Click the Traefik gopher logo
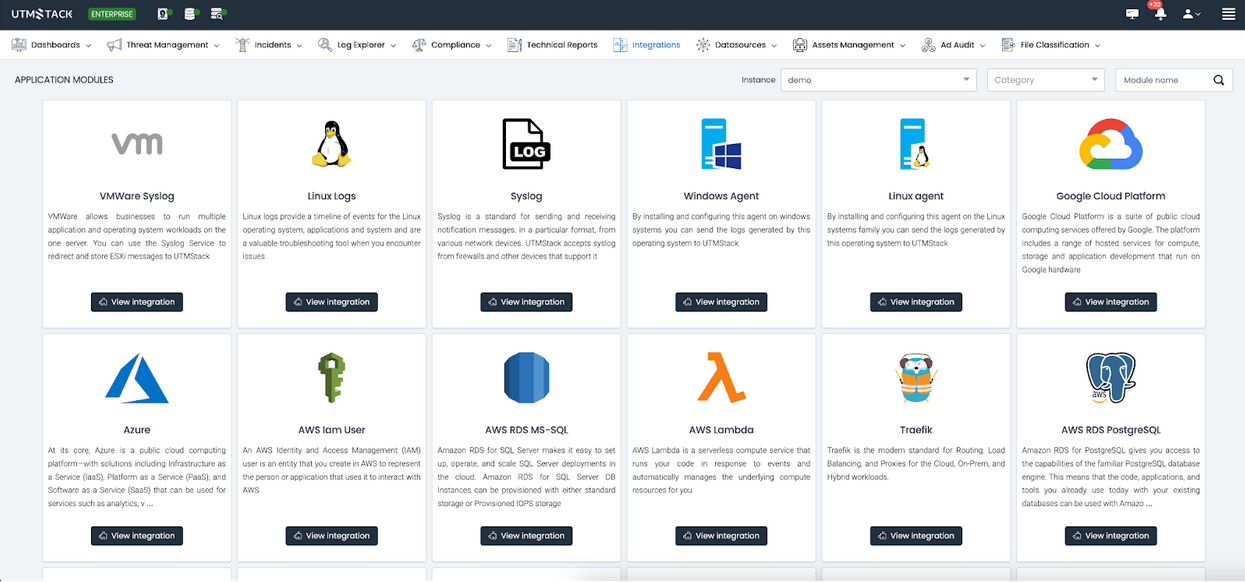This screenshot has height=582, width=1245. point(915,378)
